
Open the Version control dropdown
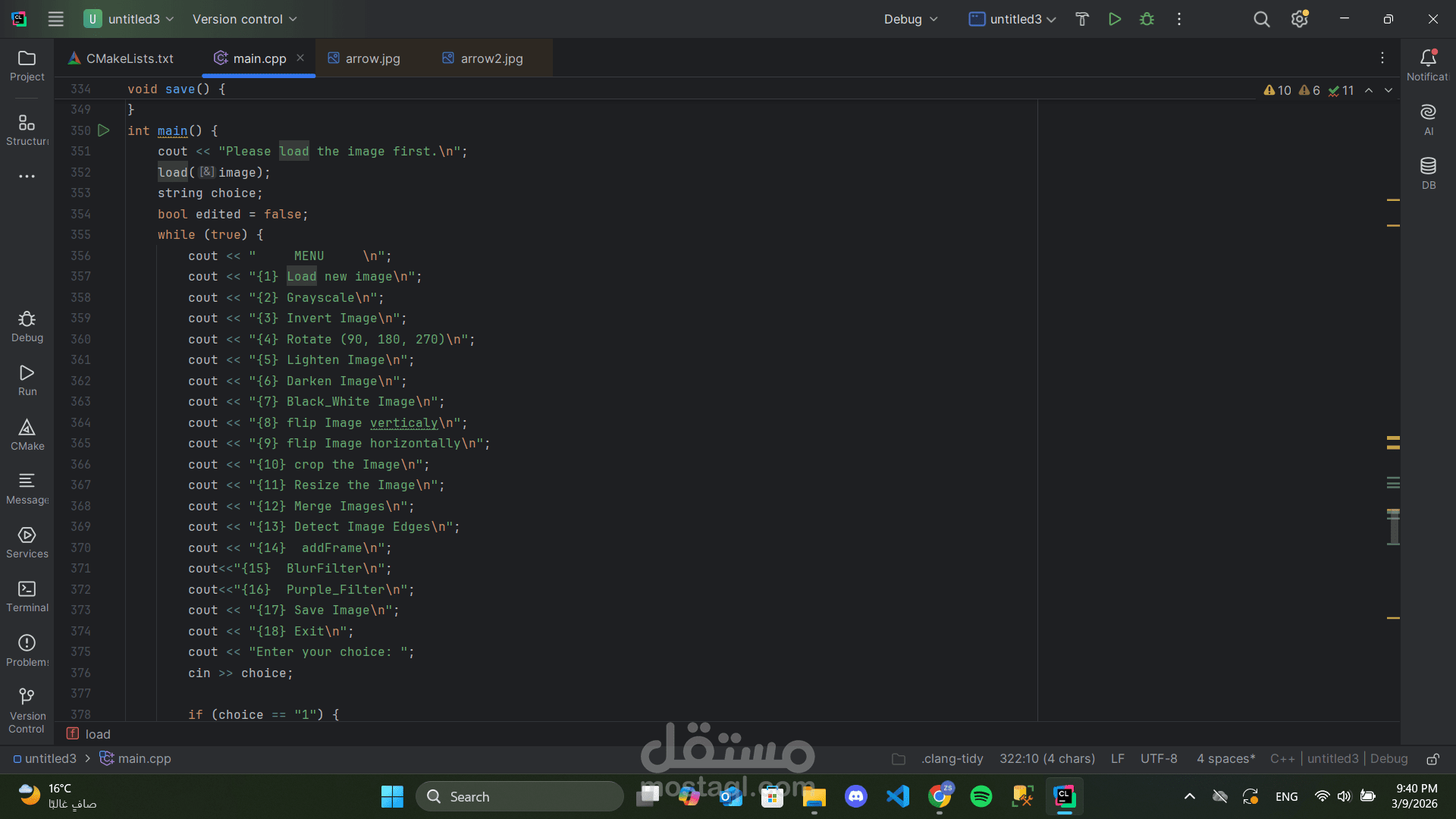pyautogui.click(x=244, y=19)
